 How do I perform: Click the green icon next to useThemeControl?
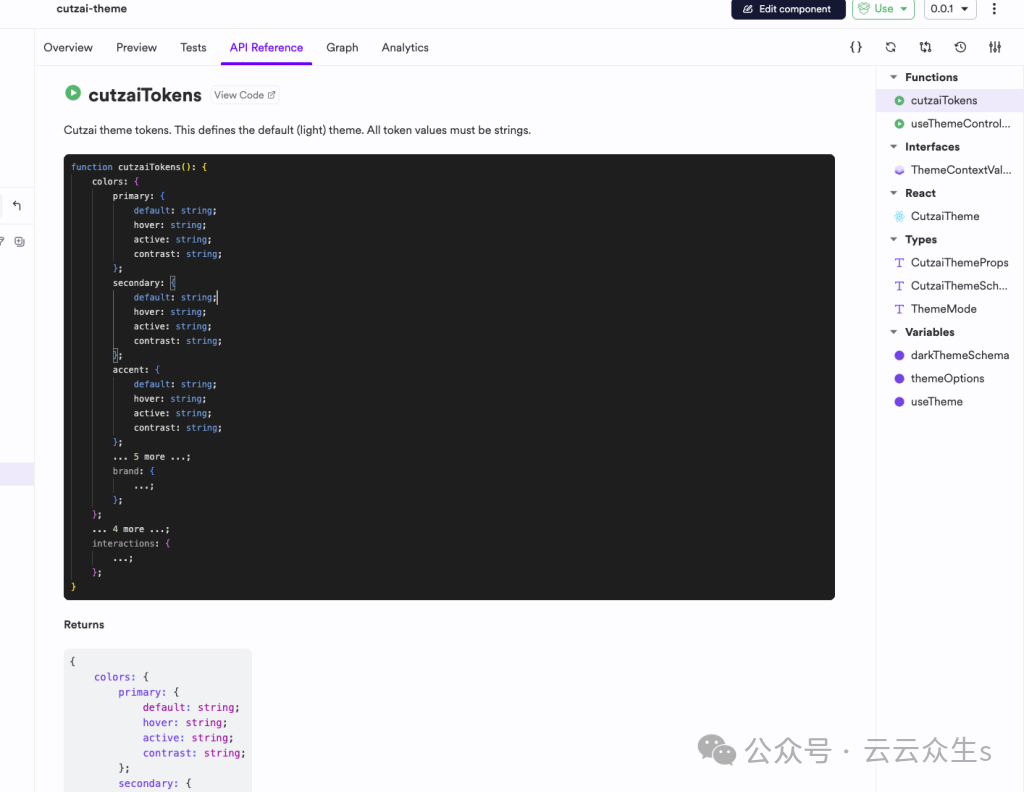[x=899, y=123]
